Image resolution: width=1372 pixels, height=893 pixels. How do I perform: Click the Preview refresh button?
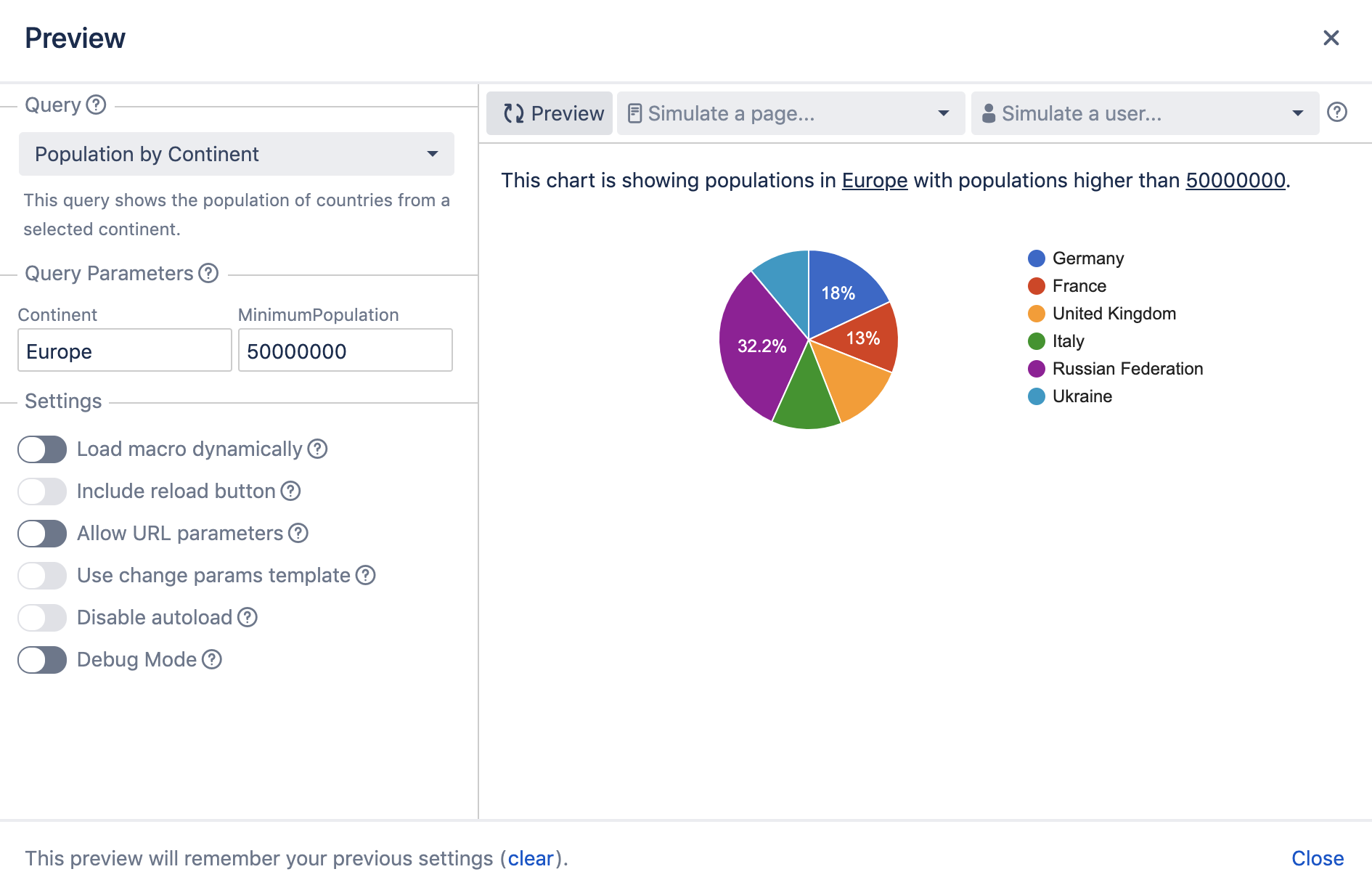(x=550, y=113)
